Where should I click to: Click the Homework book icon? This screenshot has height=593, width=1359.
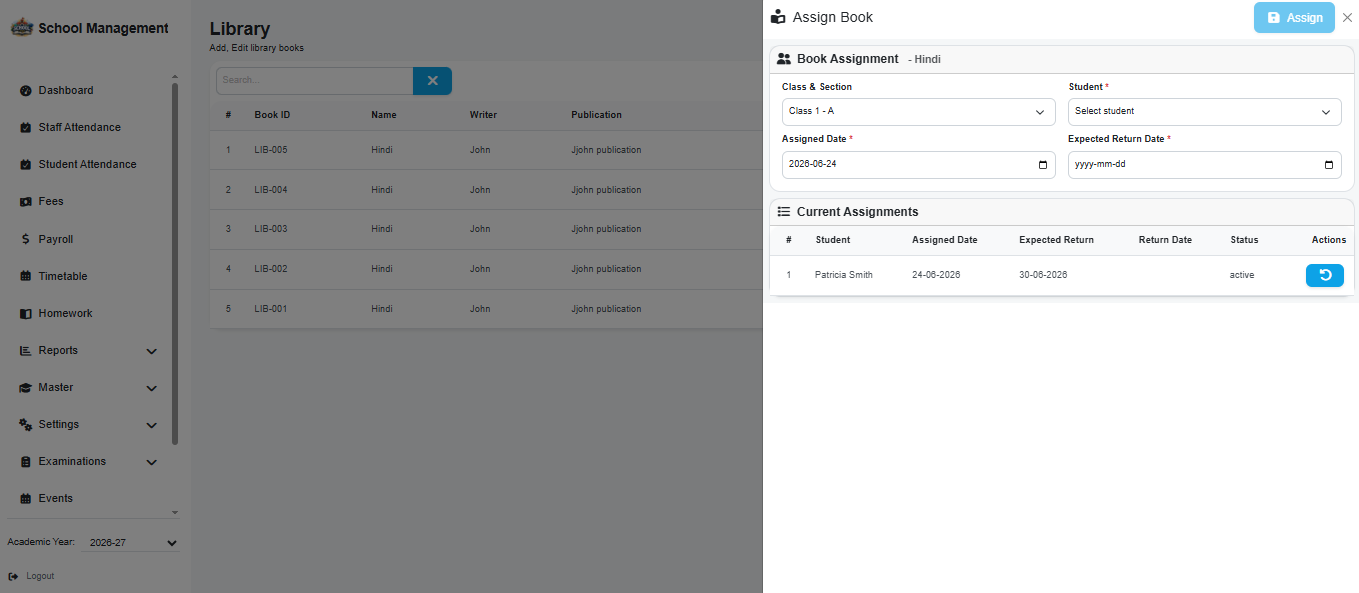click(26, 314)
